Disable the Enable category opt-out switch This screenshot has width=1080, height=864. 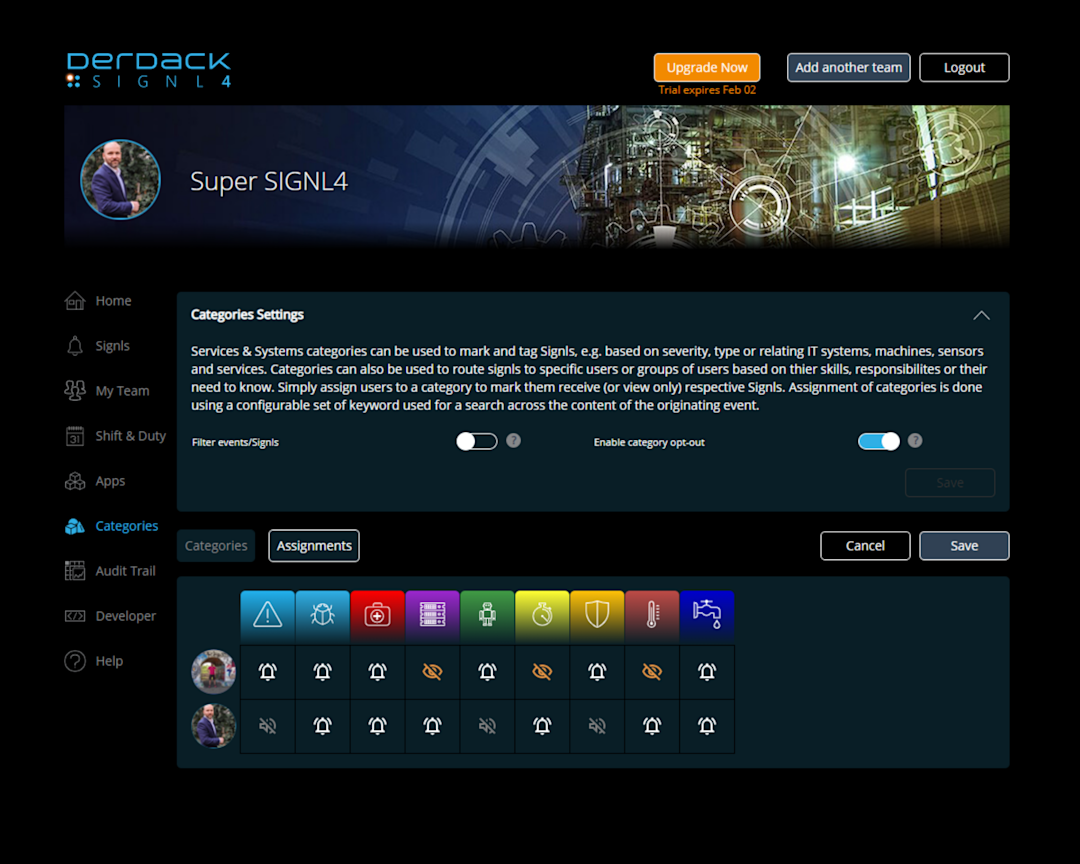click(x=879, y=441)
